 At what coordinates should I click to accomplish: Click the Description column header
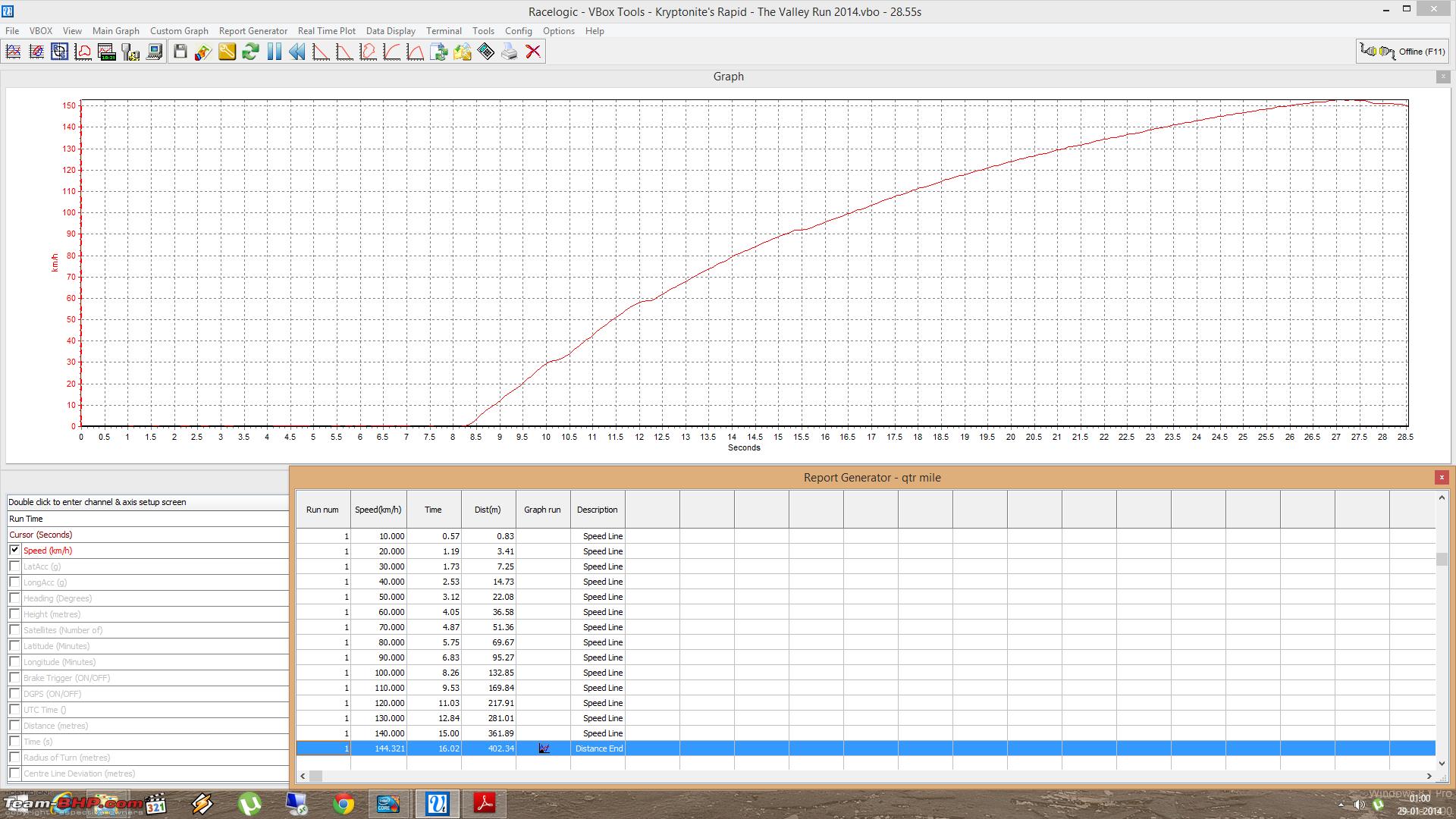coord(598,510)
